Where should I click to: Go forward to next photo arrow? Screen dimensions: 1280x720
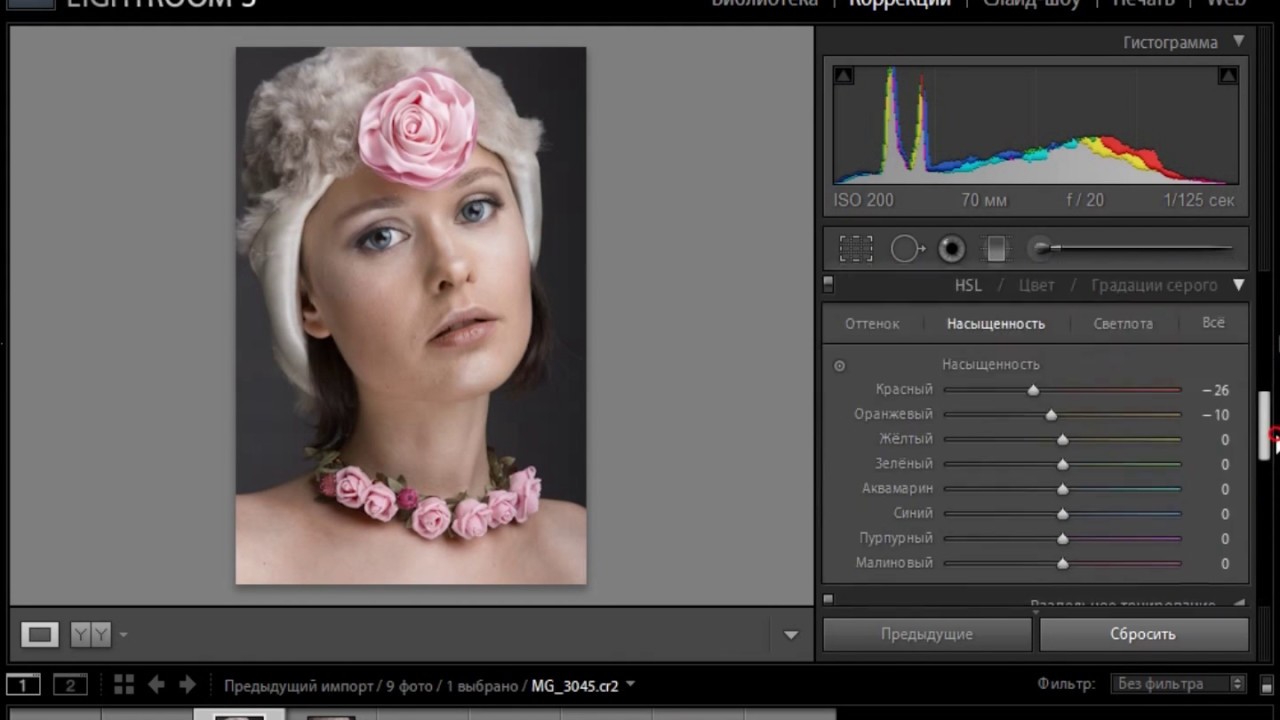(x=187, y=685)
